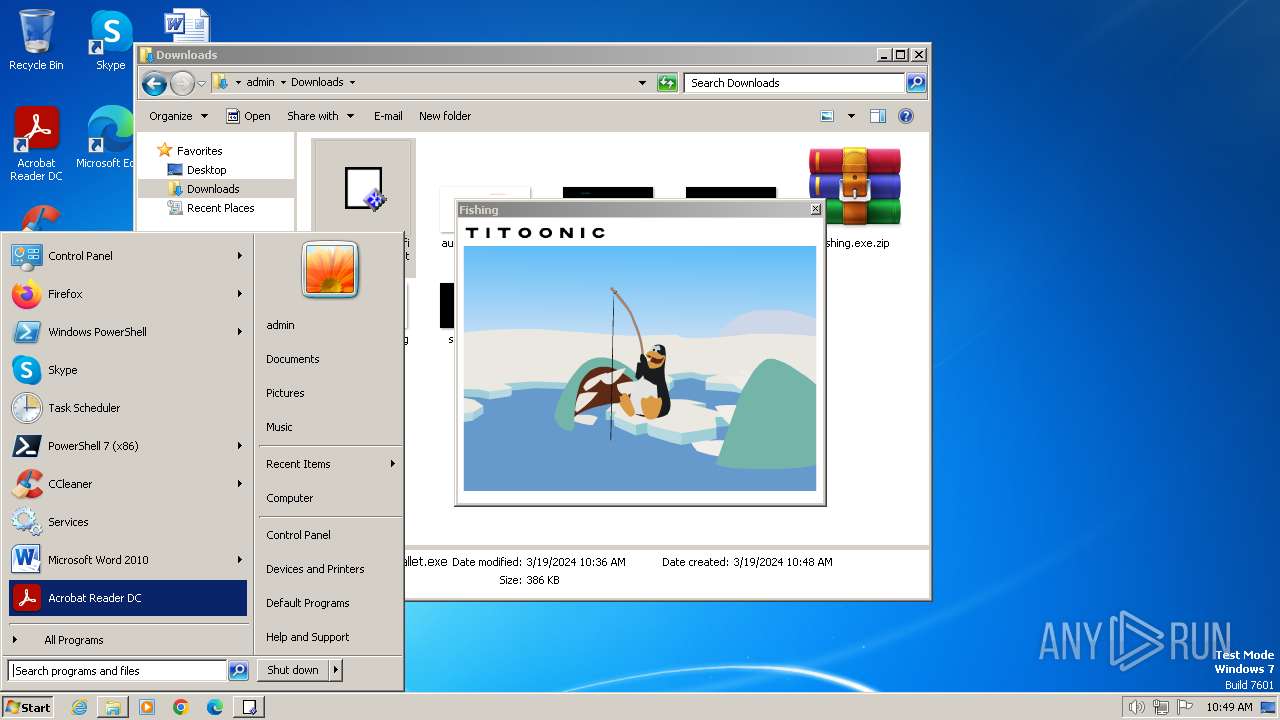Click the volume icon in system tray

click(x=1136, y=707)
